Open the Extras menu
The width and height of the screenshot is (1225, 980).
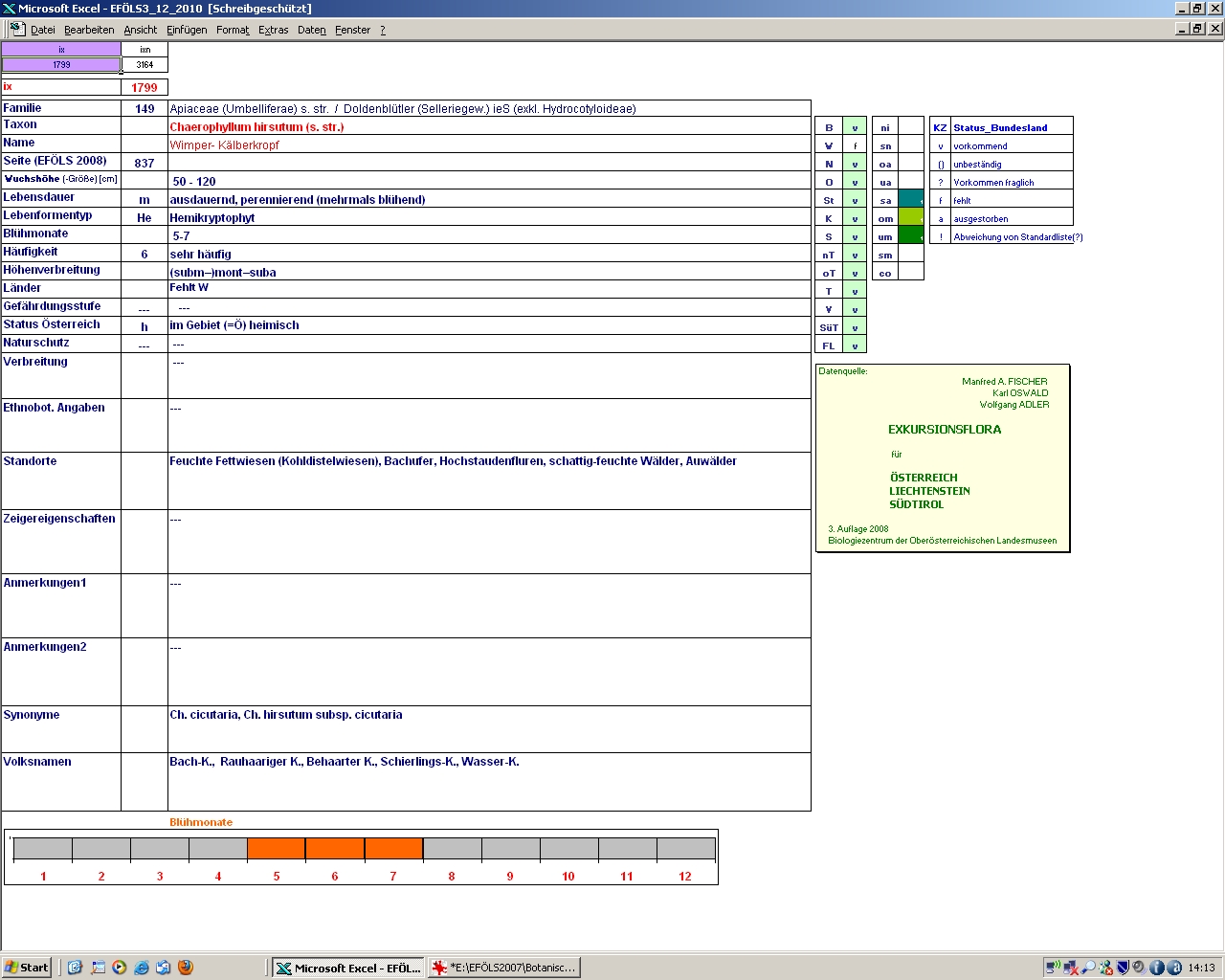click(273, 30)
